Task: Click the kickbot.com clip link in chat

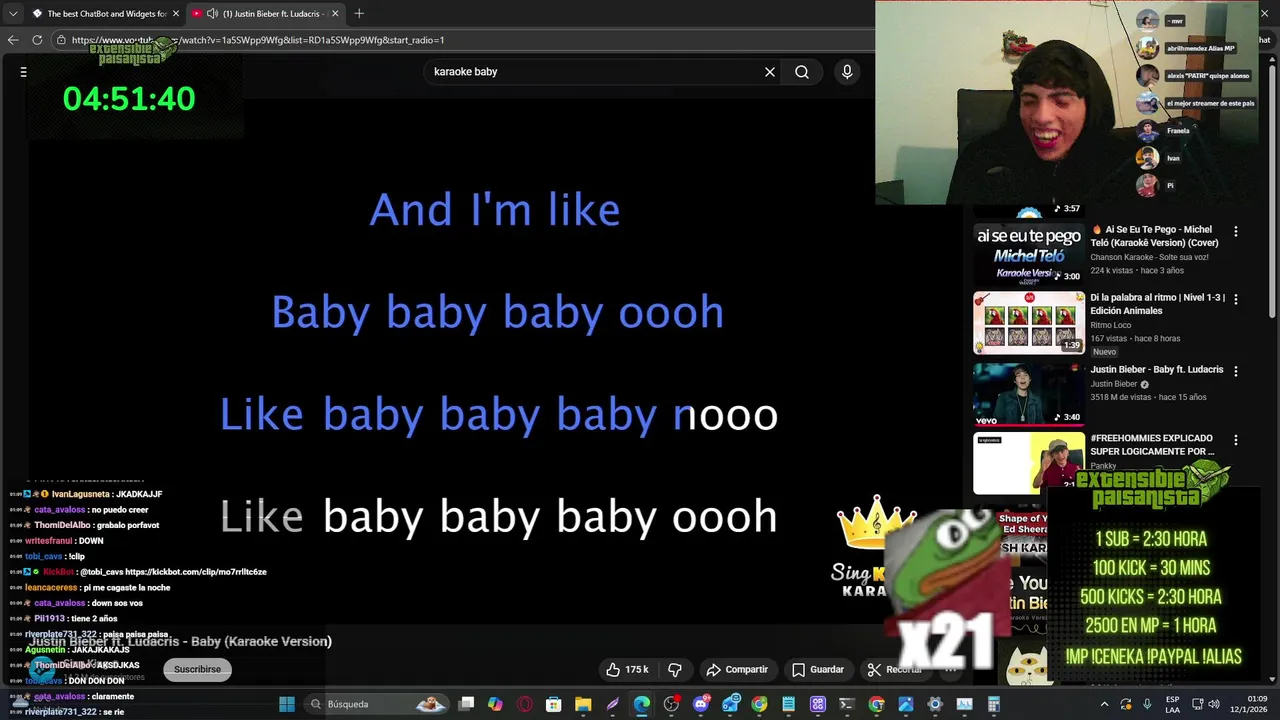Action: tap(195, 572)
